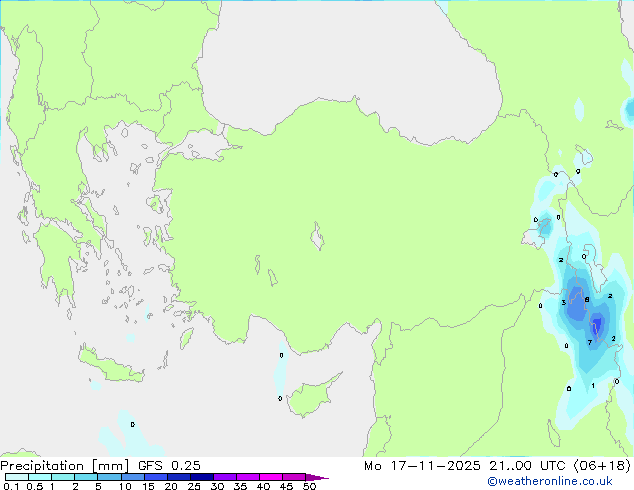Click the precipitation value '7' on the map
634x490 pixels.
(590, 342)
